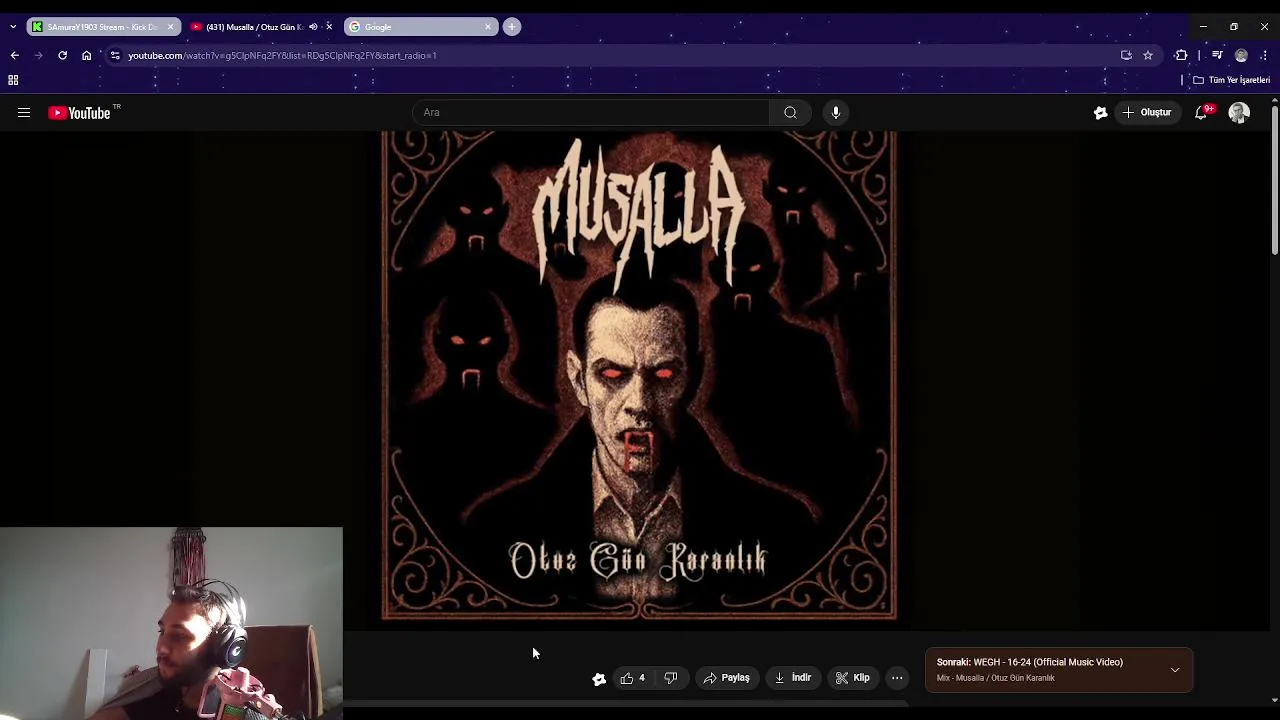Open the media control playlist icon

coord(1217,56)
